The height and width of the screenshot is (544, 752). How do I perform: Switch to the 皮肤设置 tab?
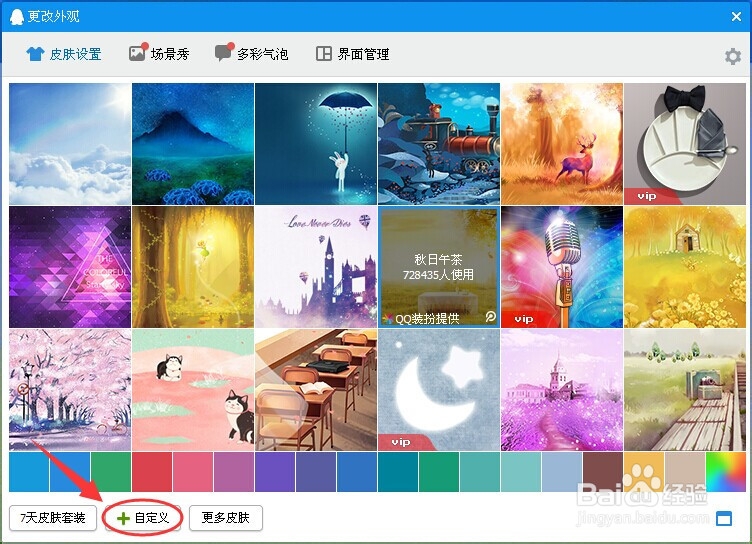pos(64,54)
